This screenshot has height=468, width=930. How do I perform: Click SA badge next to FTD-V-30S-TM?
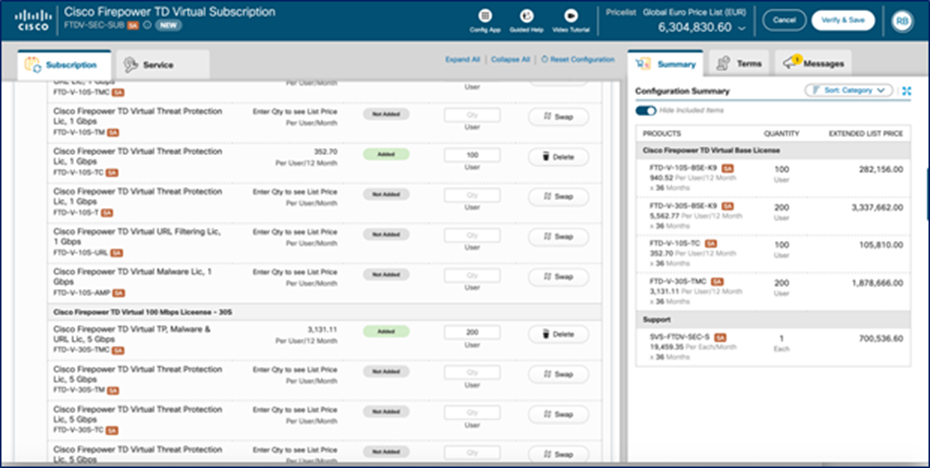coord(113,390)
